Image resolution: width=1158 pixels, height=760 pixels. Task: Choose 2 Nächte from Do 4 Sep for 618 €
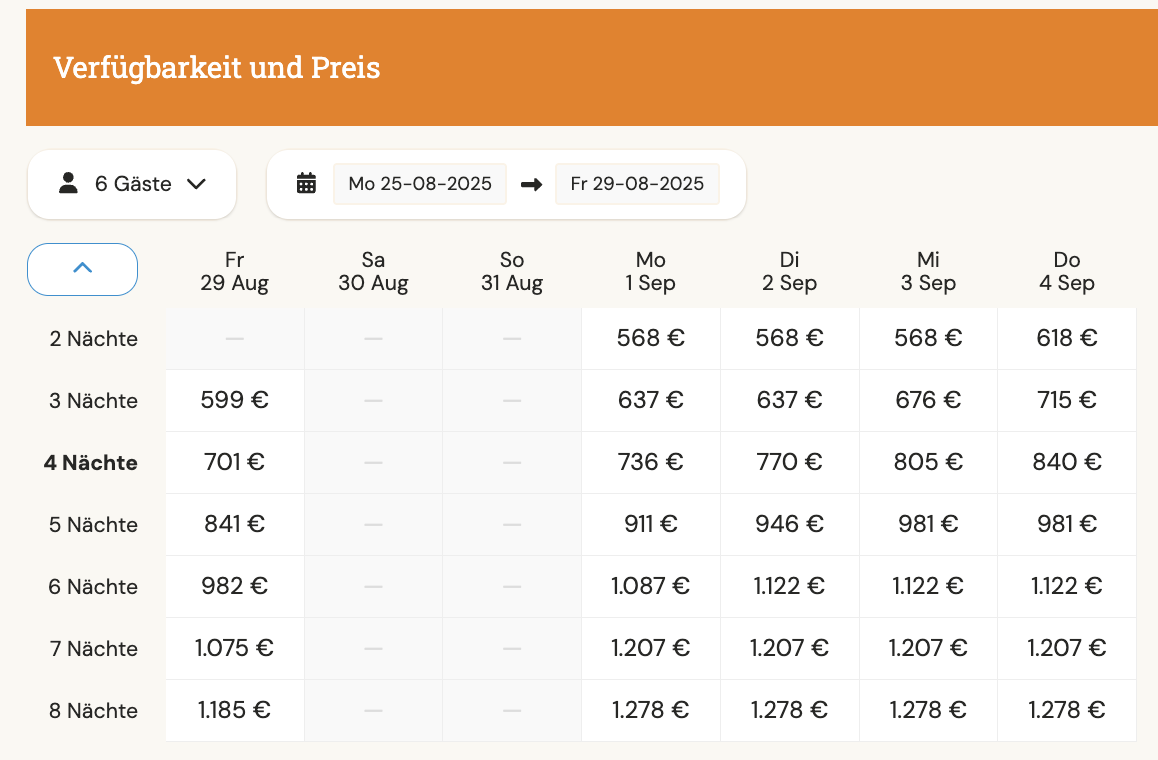coord(1067,338)
